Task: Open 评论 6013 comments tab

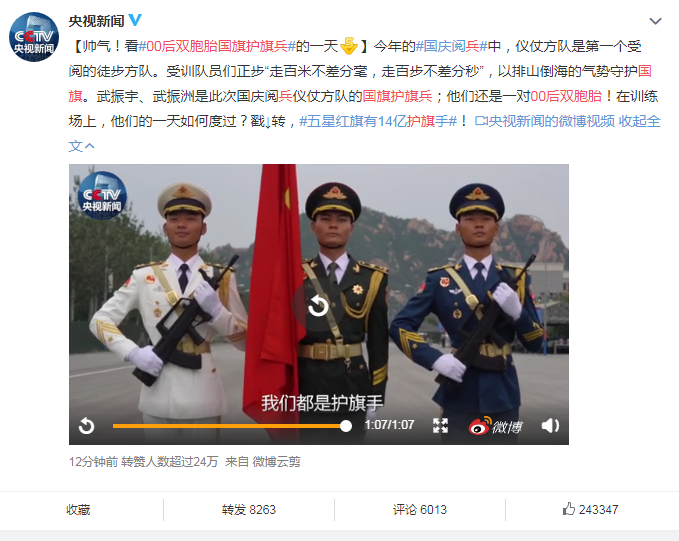Action: point(420,510)
